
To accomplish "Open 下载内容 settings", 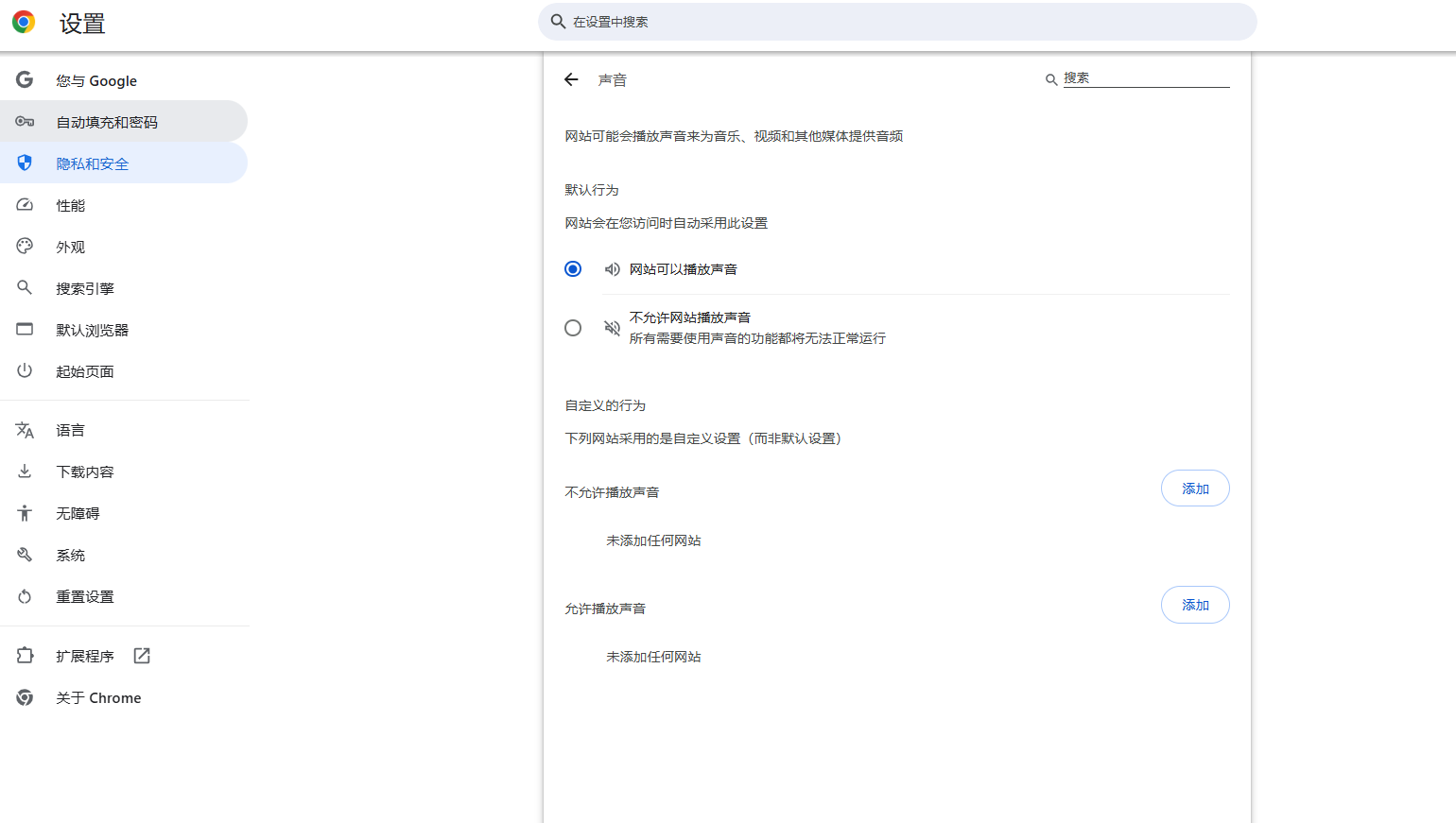I will point(124,472).
